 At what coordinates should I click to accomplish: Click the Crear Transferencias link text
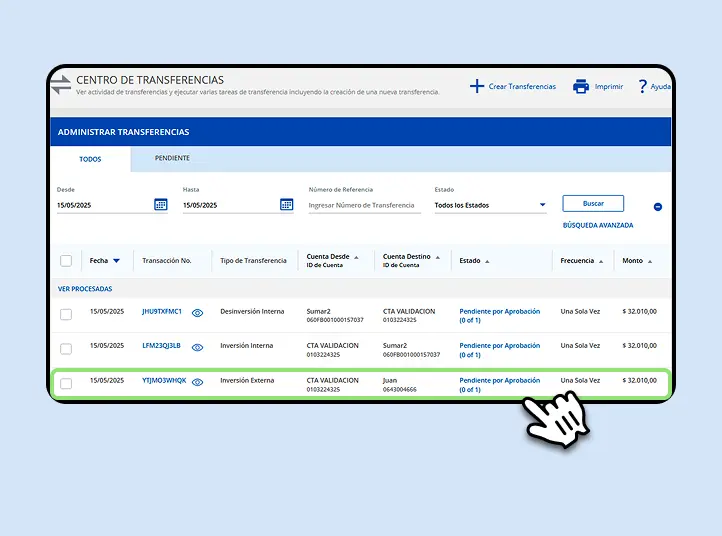(x=522, y=87)
